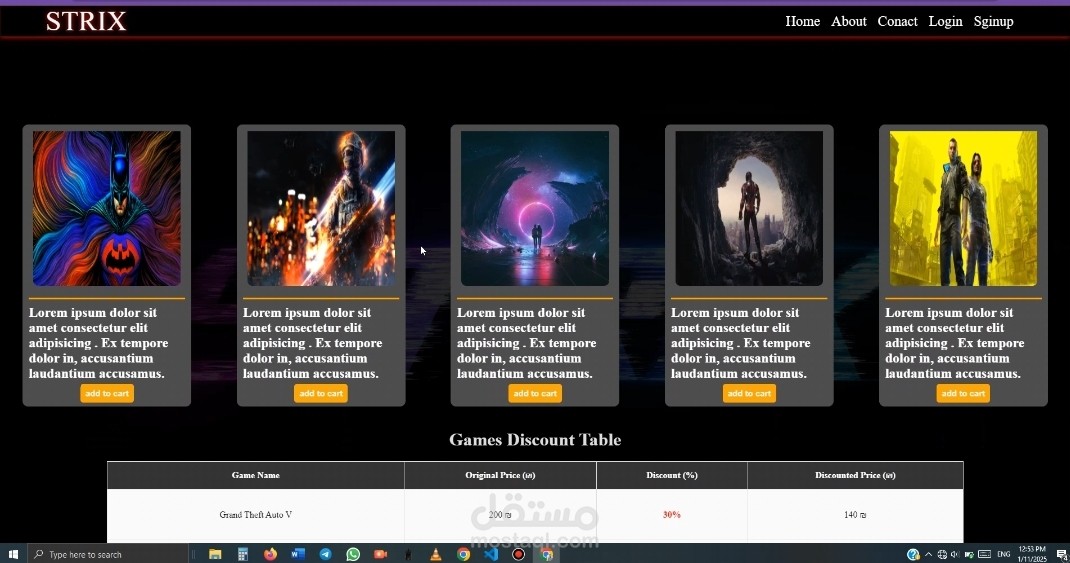The height and width of the screenshot is (563, 1070).
Task: Open the network globe tray icon
Action: pyautogui.click(x=942, y=554)
